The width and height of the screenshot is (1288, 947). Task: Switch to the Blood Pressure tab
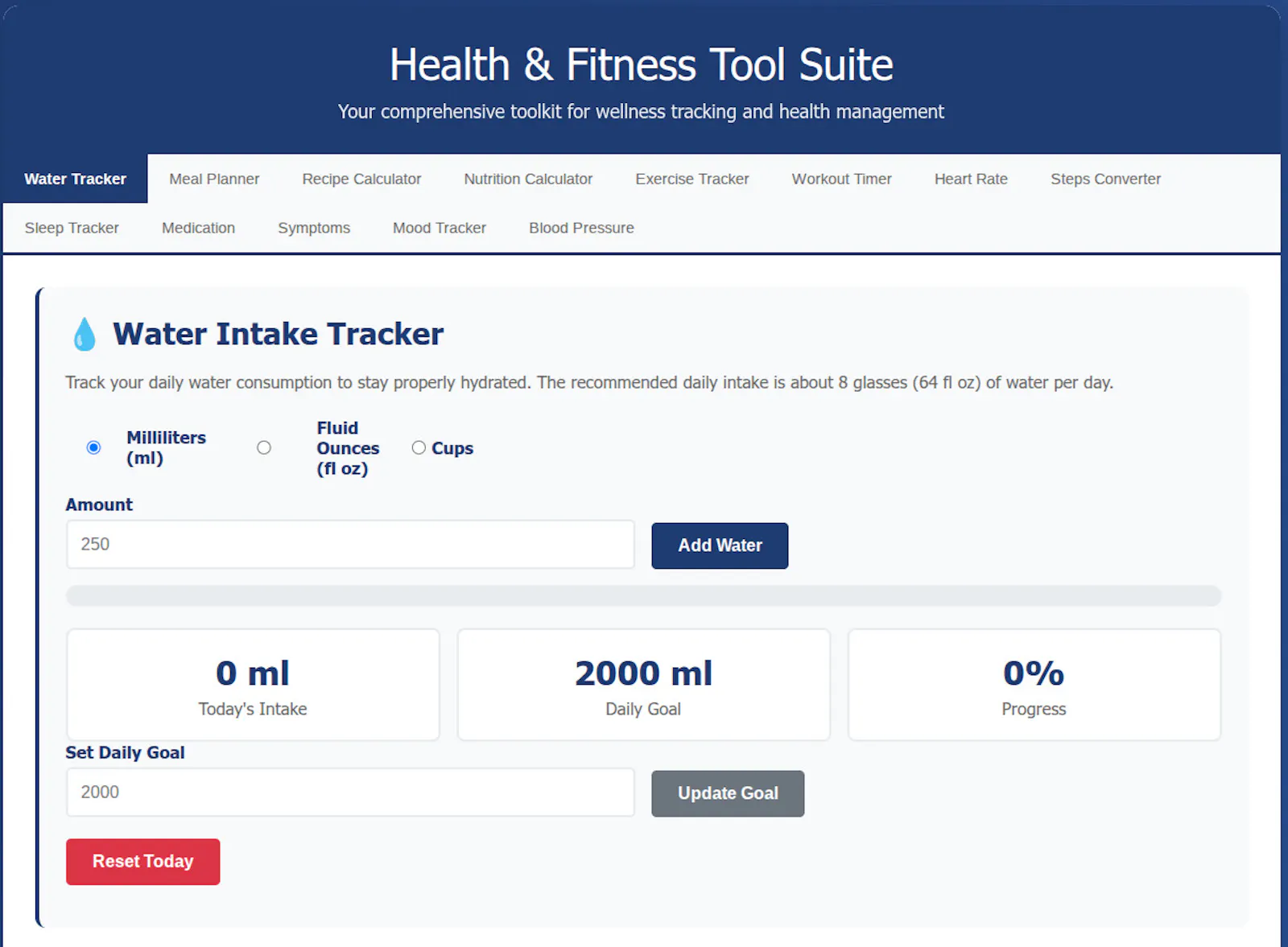(x=581, y=228)
